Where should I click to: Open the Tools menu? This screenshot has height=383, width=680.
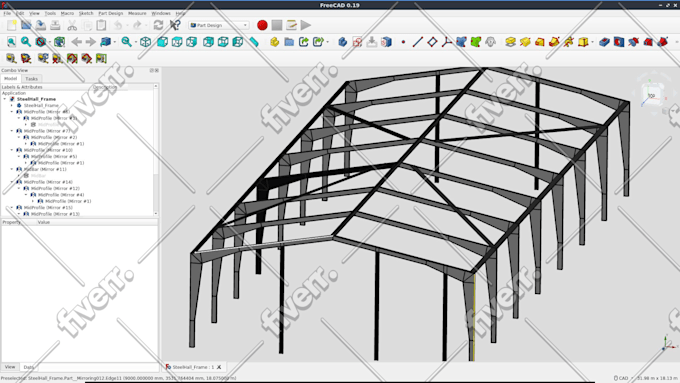(50, 13)
